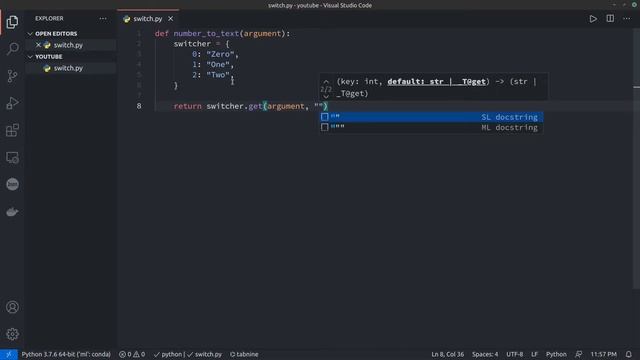Viewport: 640px width, 360px height.
Task: Click the "Two" string in code
Action: (218, 75)
